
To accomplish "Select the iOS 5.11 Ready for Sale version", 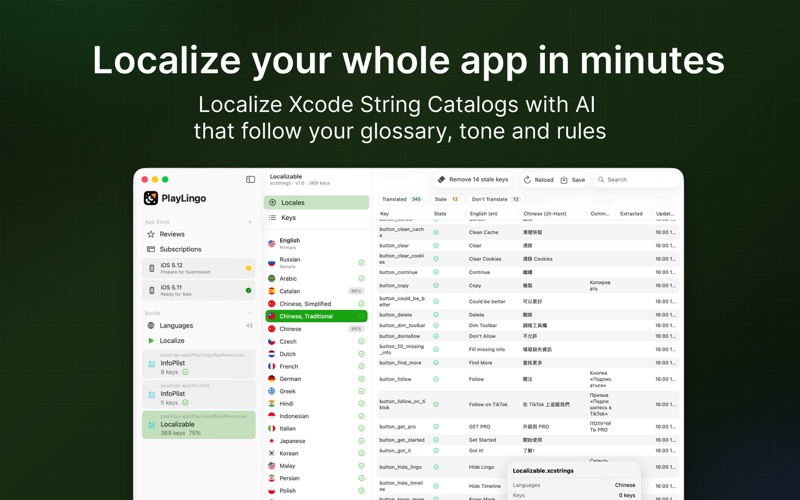I will (x=198, y=290).
